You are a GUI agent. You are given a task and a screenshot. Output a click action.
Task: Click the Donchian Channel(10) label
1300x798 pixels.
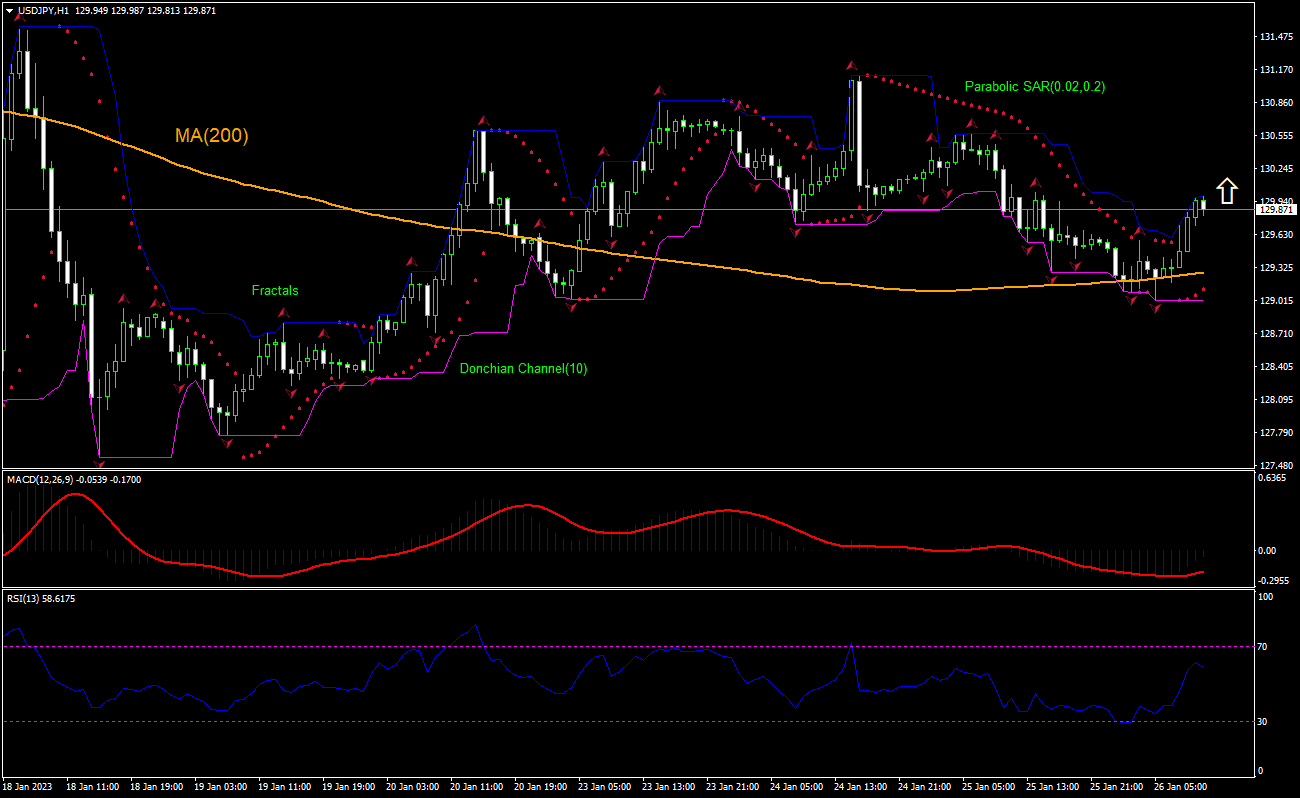click(523, 369)
